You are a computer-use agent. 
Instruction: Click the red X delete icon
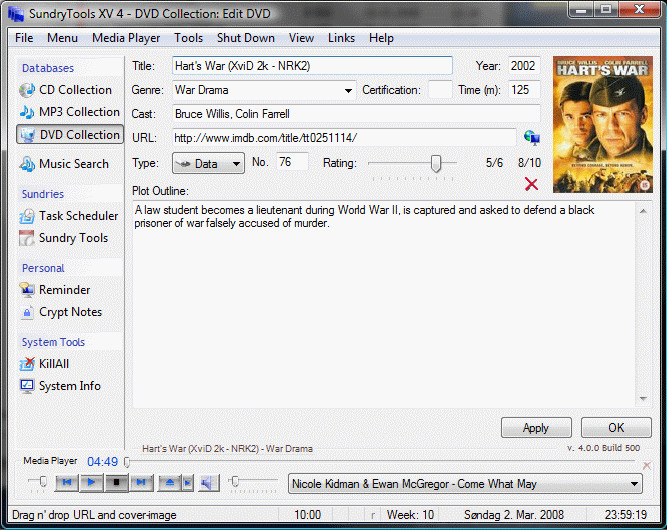[531, 184]
